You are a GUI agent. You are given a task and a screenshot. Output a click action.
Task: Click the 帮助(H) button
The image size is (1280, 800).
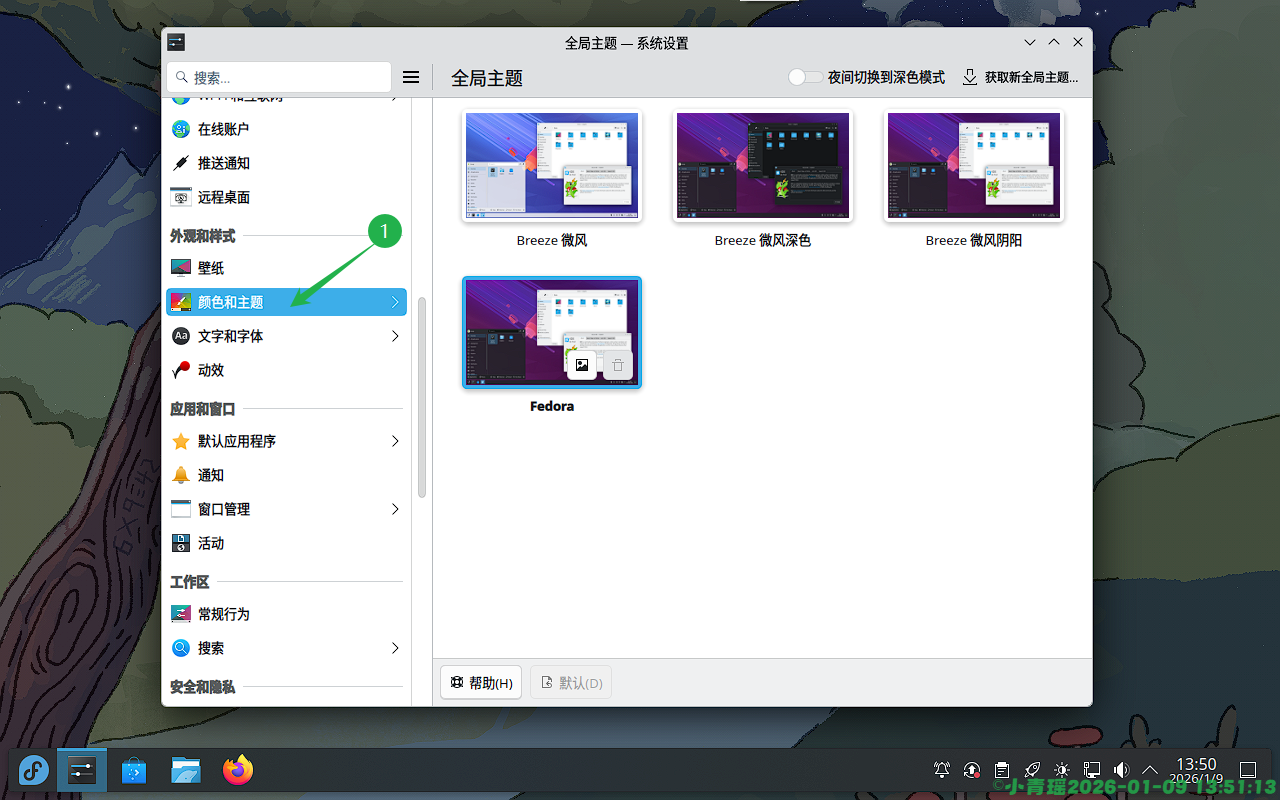(481, 683)
